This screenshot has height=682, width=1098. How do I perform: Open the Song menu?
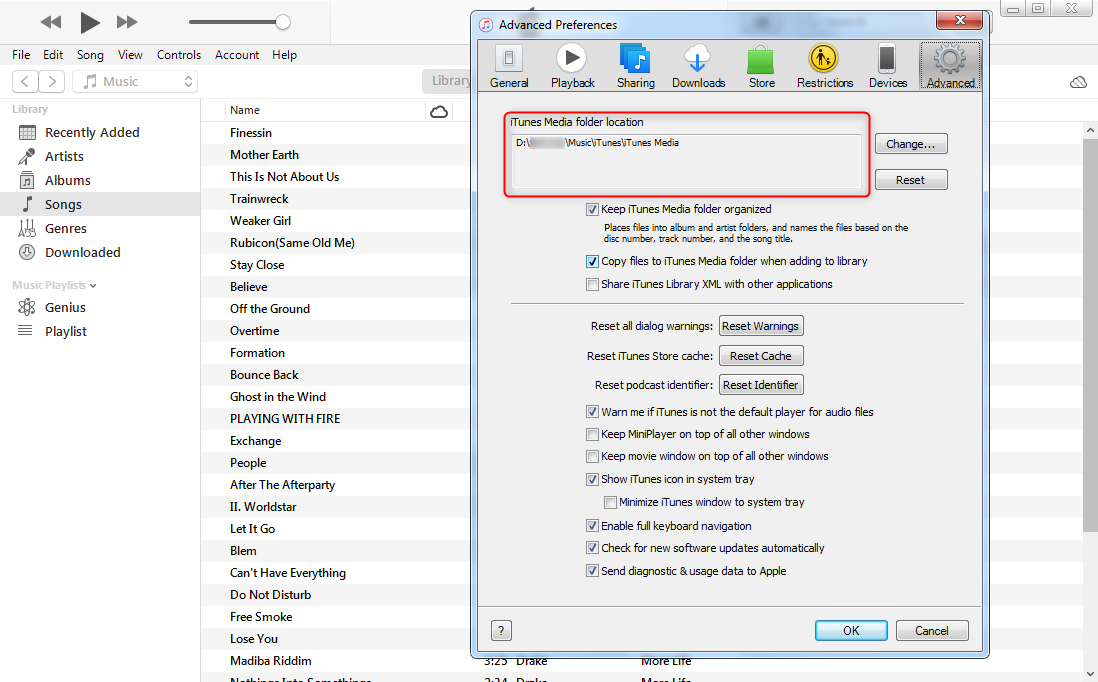point(90,55)
